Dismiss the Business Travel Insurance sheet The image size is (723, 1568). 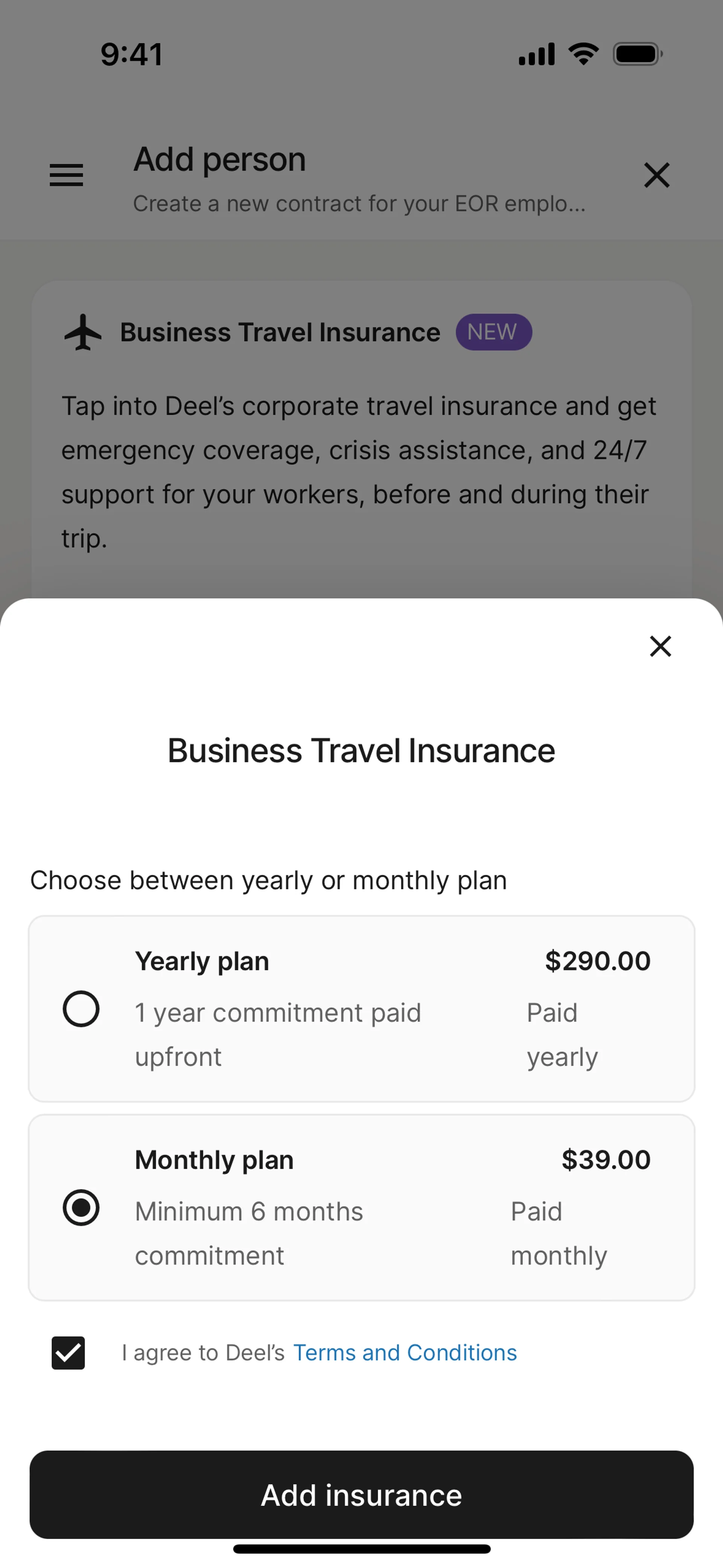click(x=660, y=646)
